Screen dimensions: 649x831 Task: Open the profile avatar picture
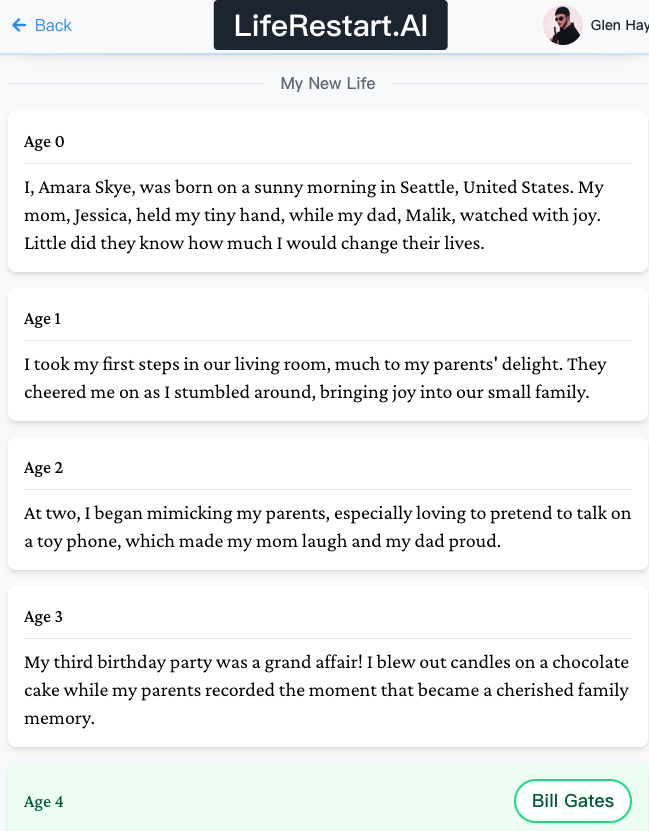(x=562, y=25)
